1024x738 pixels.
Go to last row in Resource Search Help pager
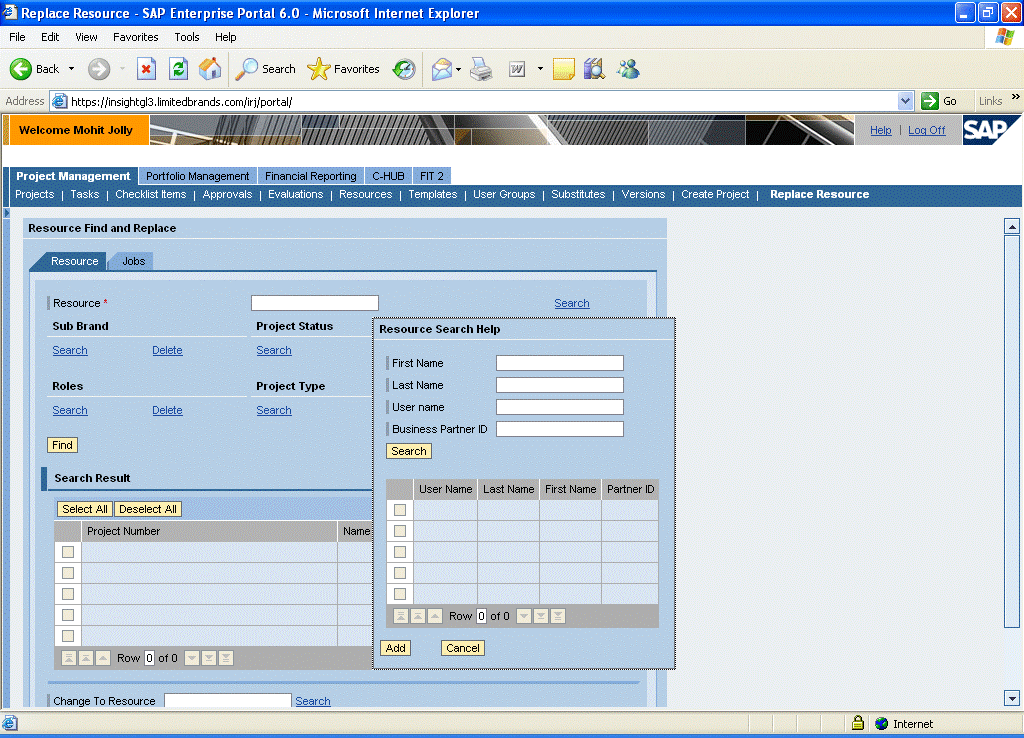(558, 616)
